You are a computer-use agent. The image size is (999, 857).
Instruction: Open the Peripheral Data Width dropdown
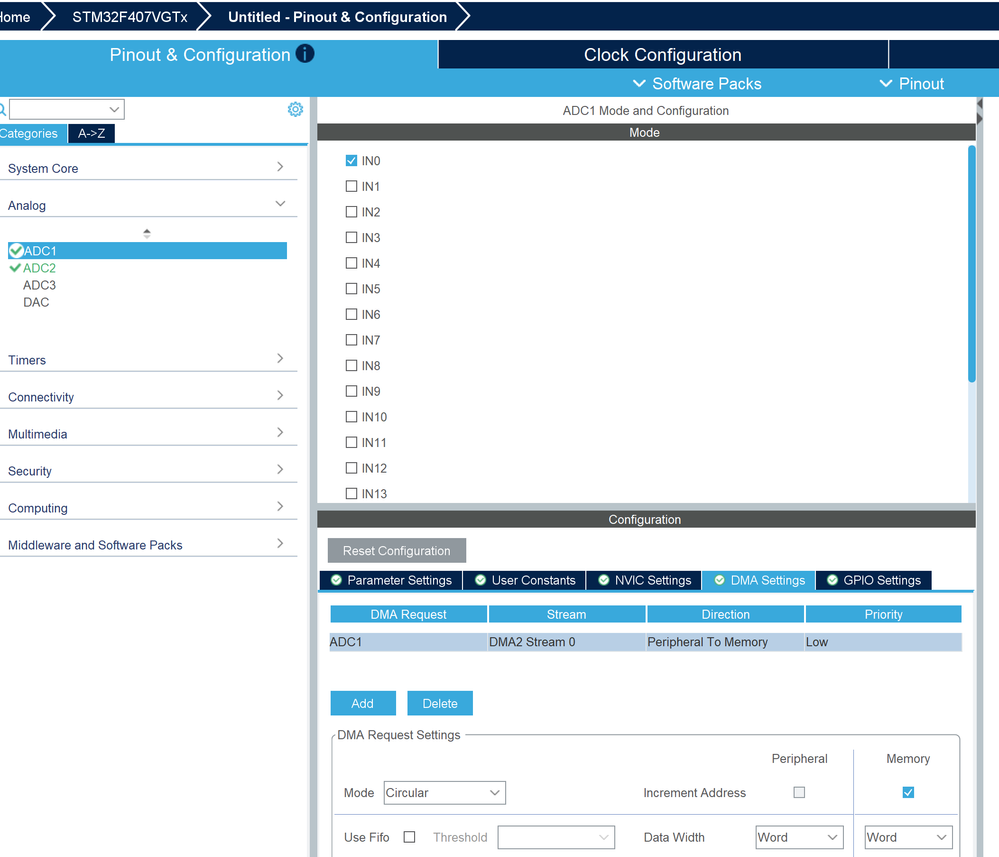coord(799,837)
